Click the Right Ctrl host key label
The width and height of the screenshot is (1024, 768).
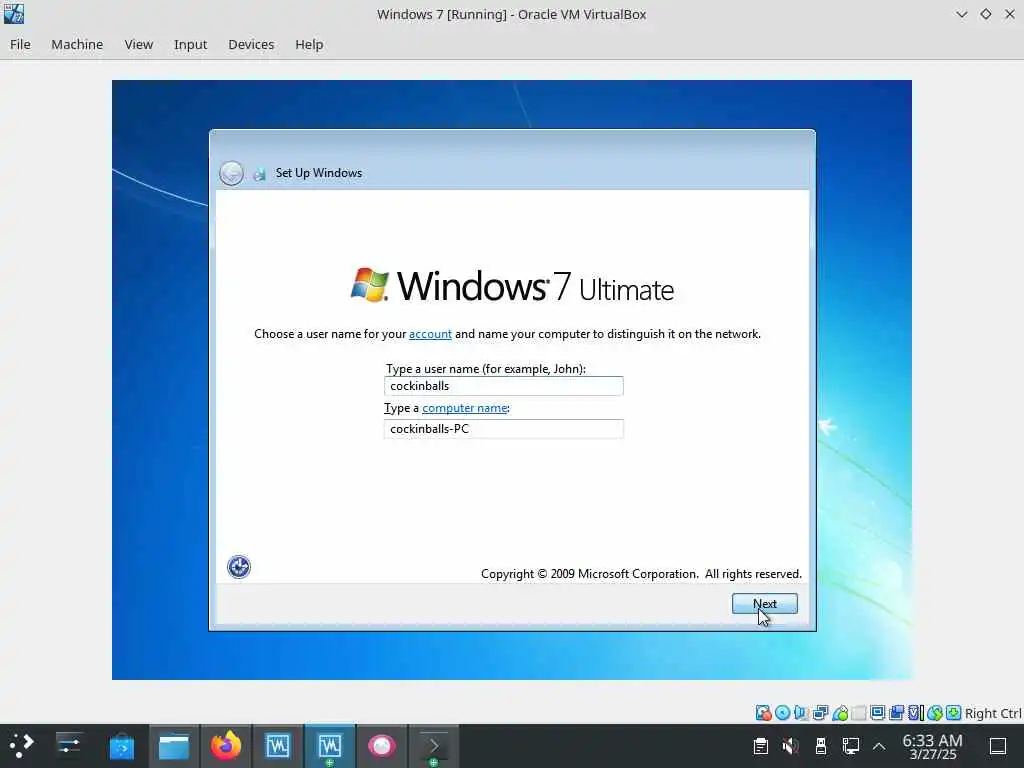click(993, 713)
